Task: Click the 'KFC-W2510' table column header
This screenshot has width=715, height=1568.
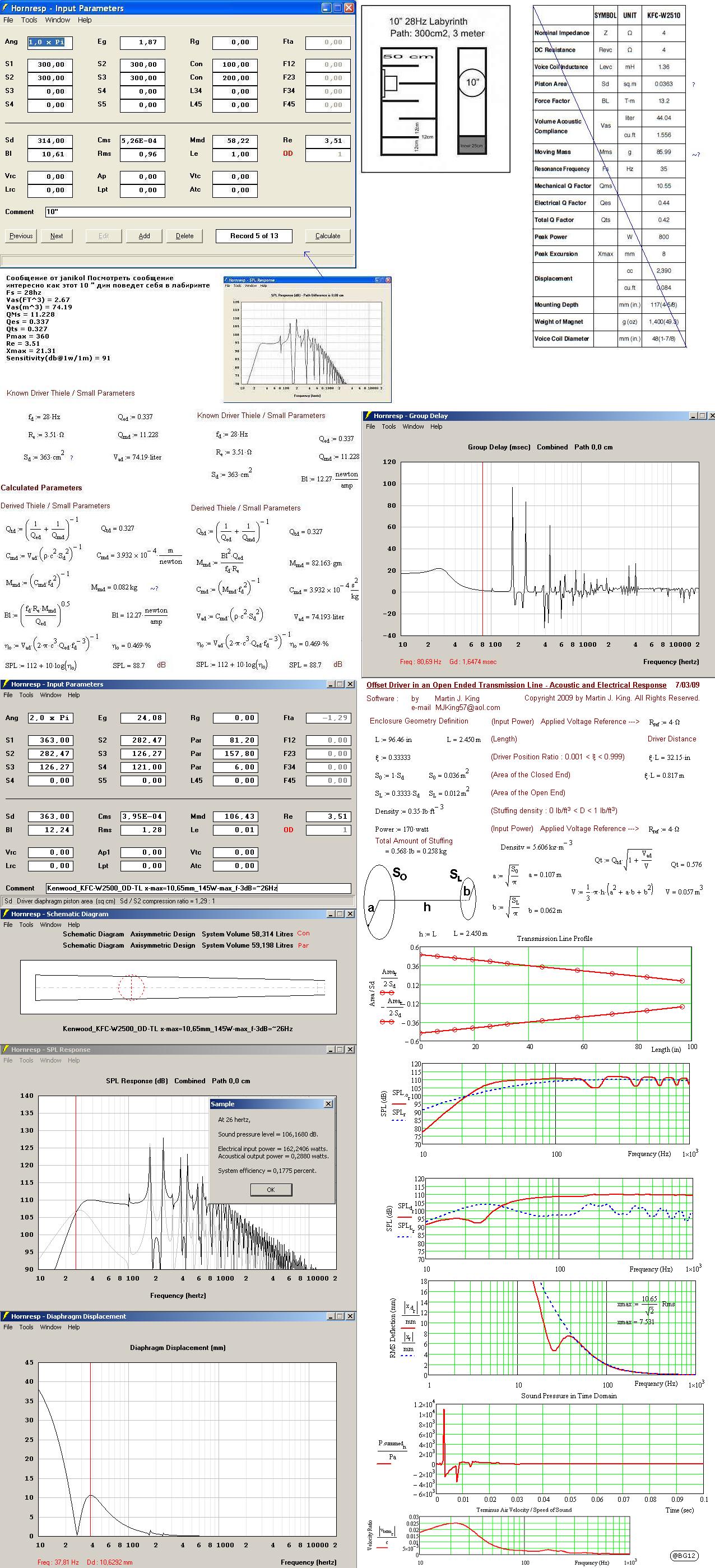Action: click(x=664, y=15)
